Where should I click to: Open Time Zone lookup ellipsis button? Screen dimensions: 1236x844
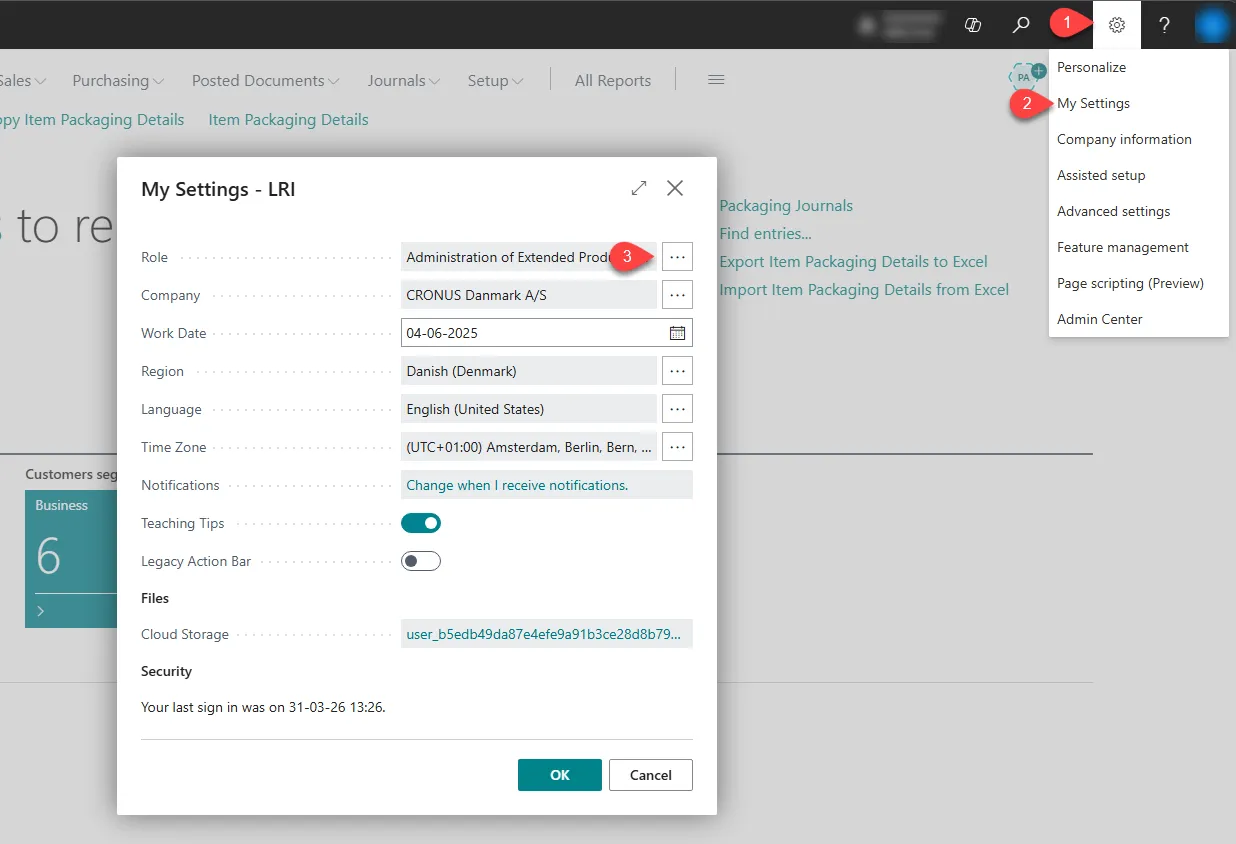tap(677, 447)
